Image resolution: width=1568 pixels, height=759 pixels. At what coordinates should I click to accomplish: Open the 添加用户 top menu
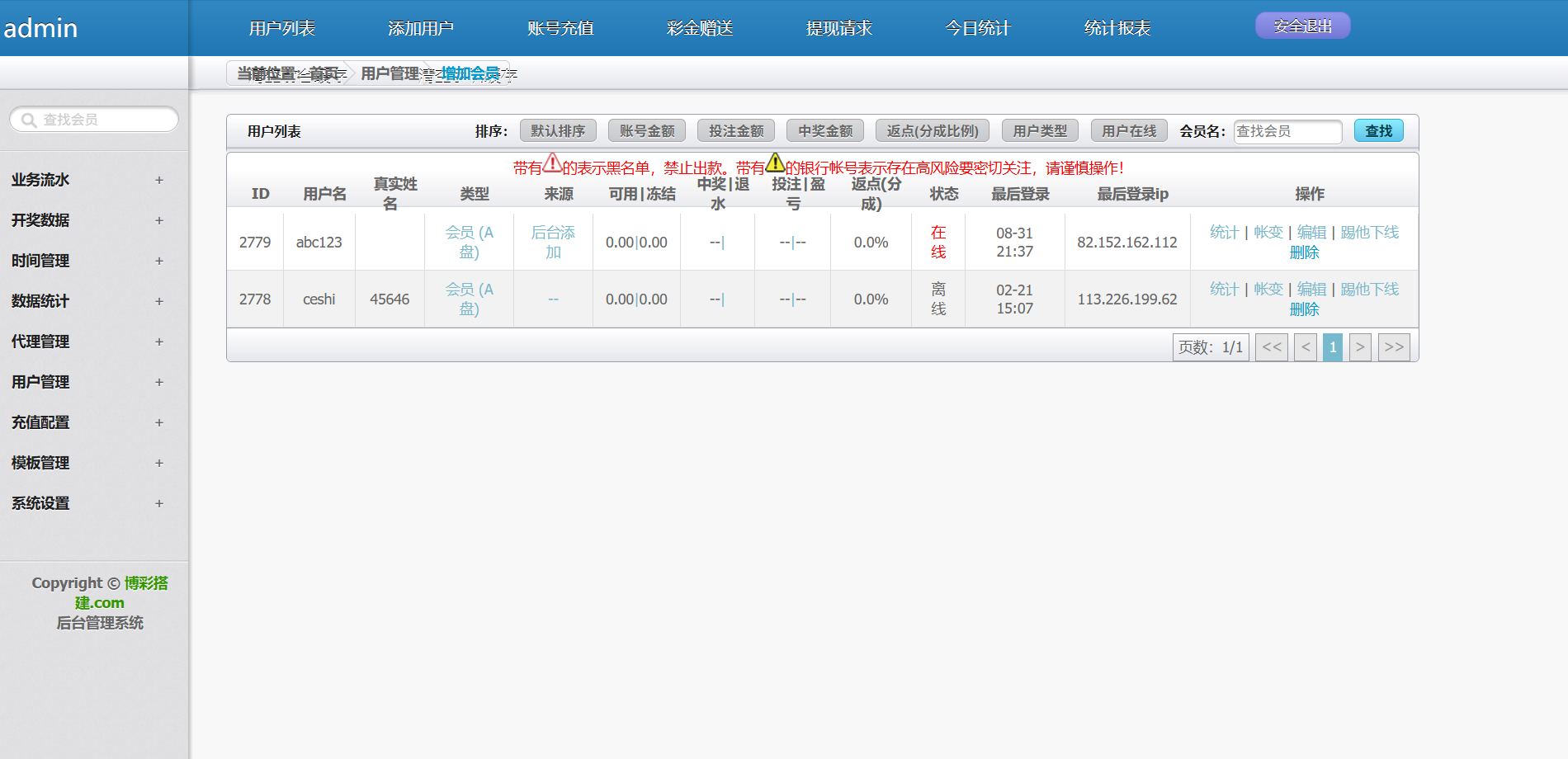(421, 28)
